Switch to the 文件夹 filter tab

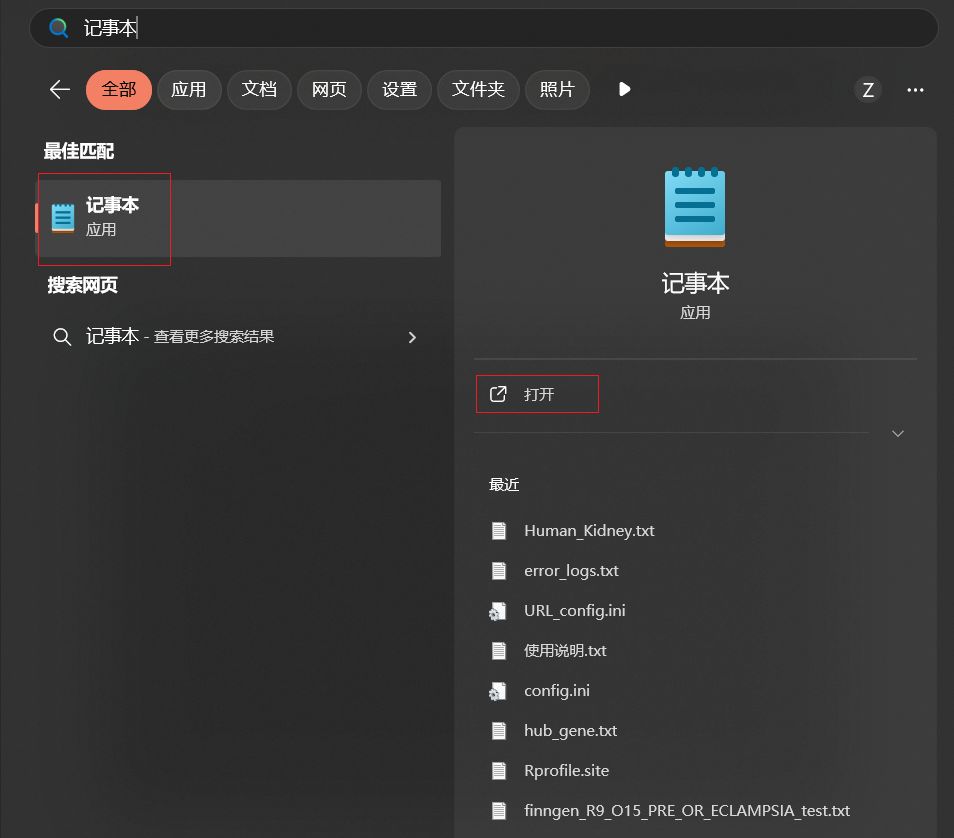point(478,89)
